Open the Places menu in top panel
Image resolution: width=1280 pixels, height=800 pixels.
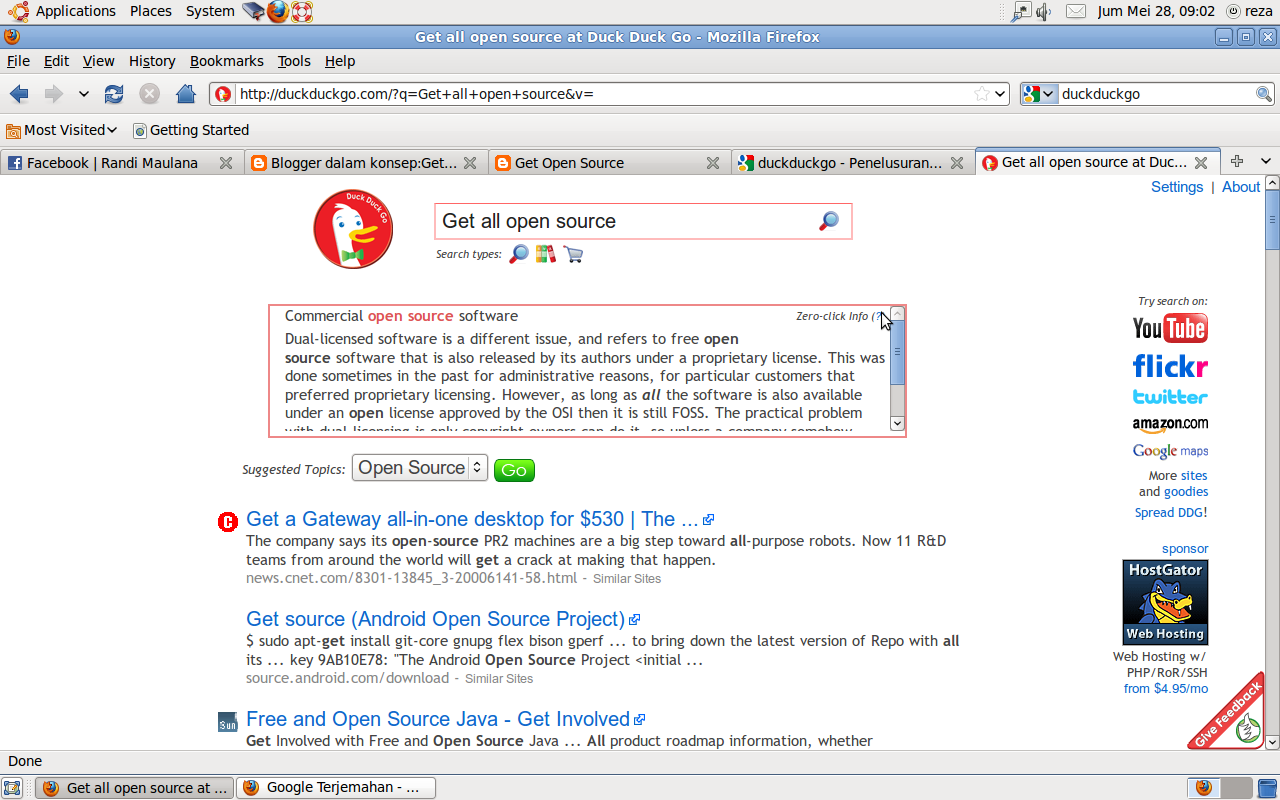coord(151,11)
